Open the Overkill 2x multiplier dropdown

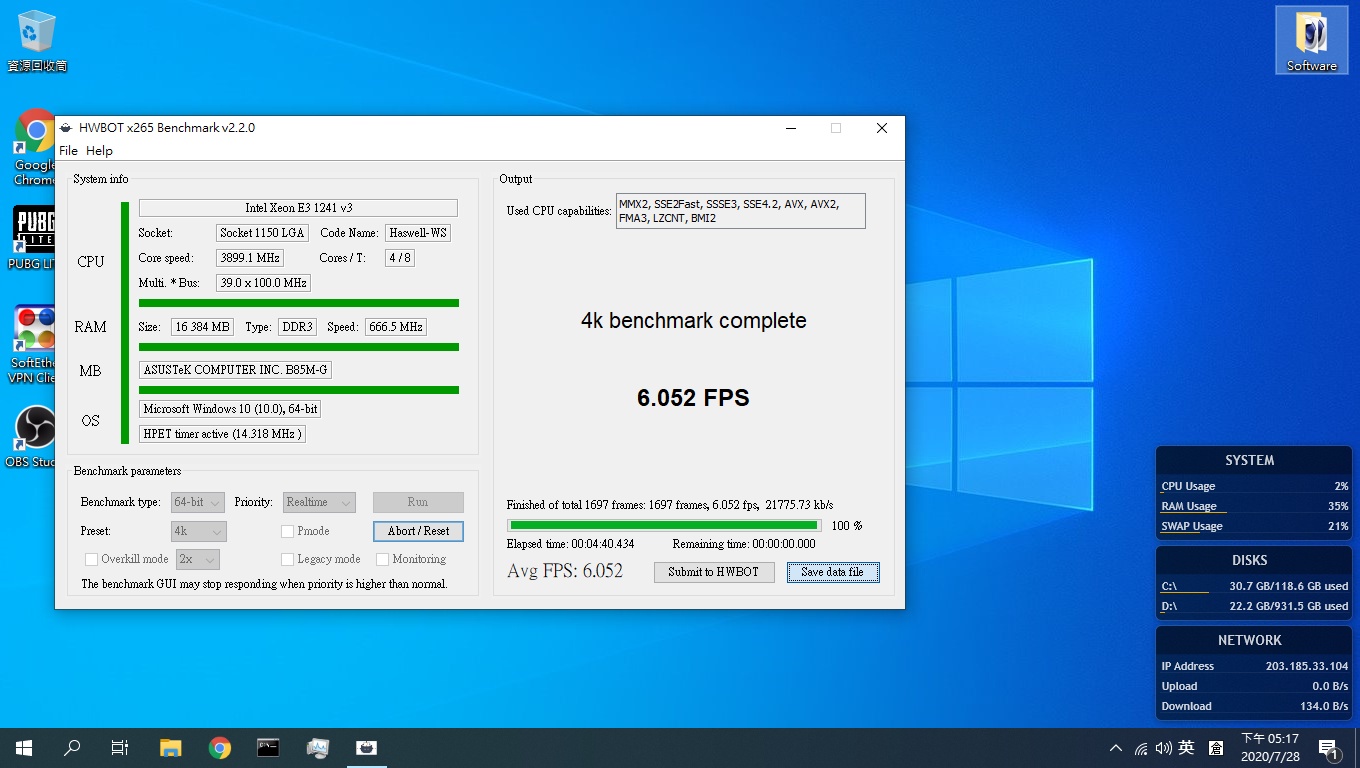pos(198,559)
